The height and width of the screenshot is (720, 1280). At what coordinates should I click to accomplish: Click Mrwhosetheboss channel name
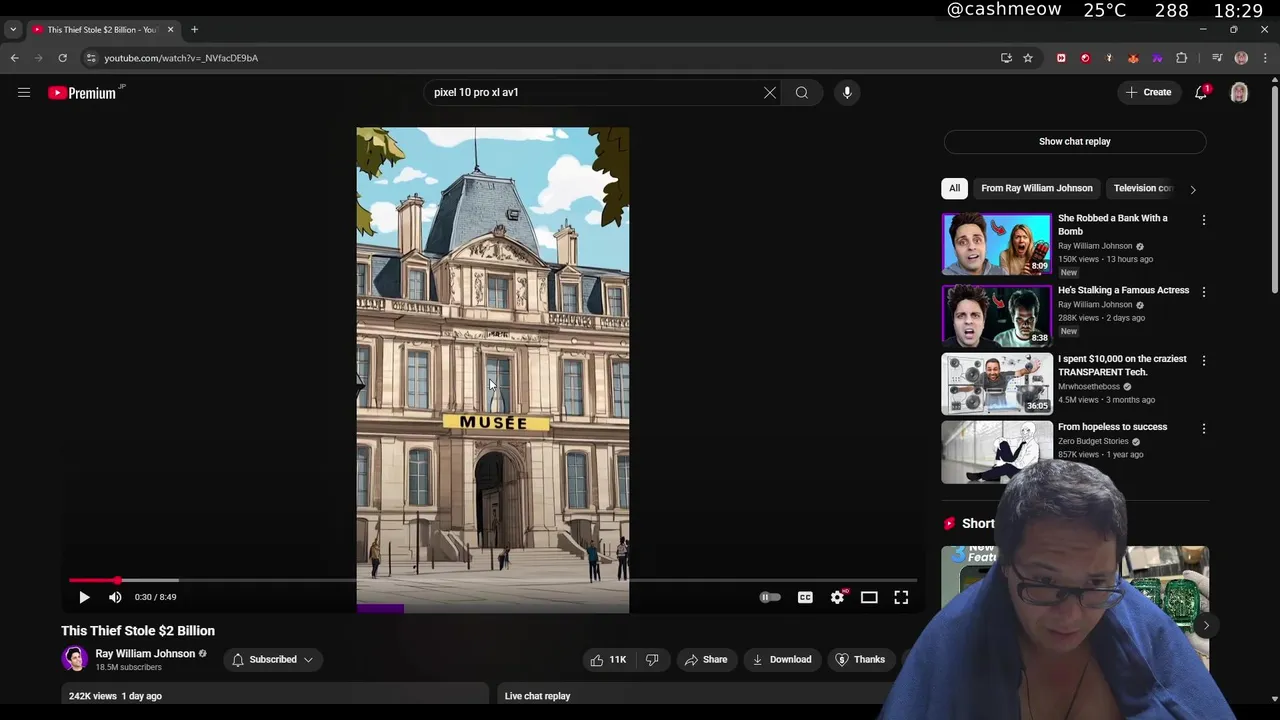tap(1089, 386)
